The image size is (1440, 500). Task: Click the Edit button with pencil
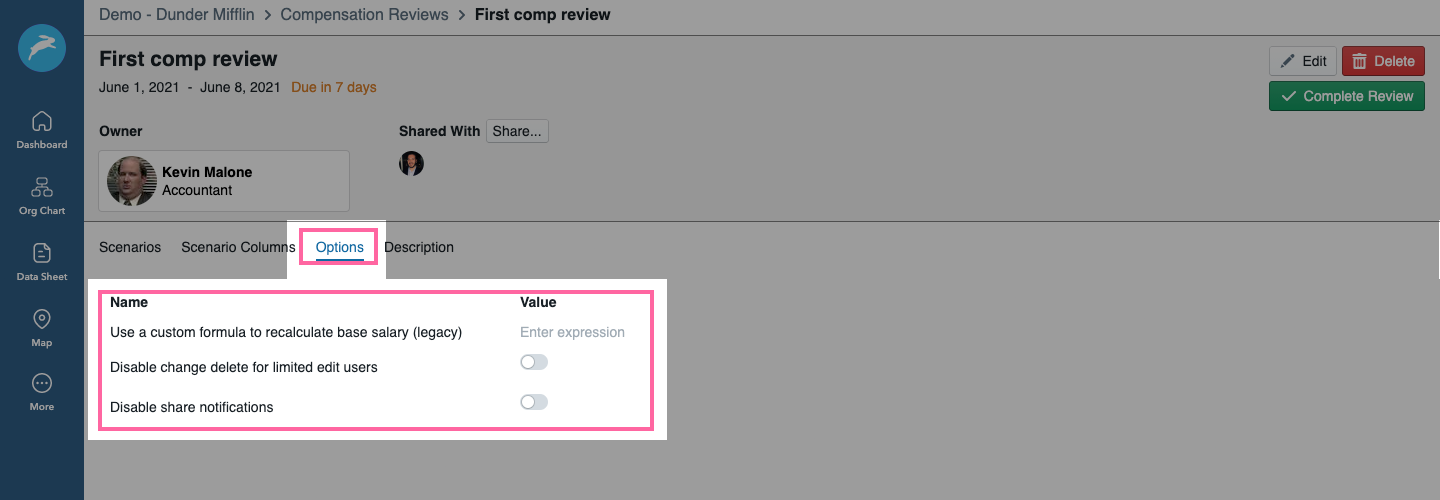coord(1303,61)
